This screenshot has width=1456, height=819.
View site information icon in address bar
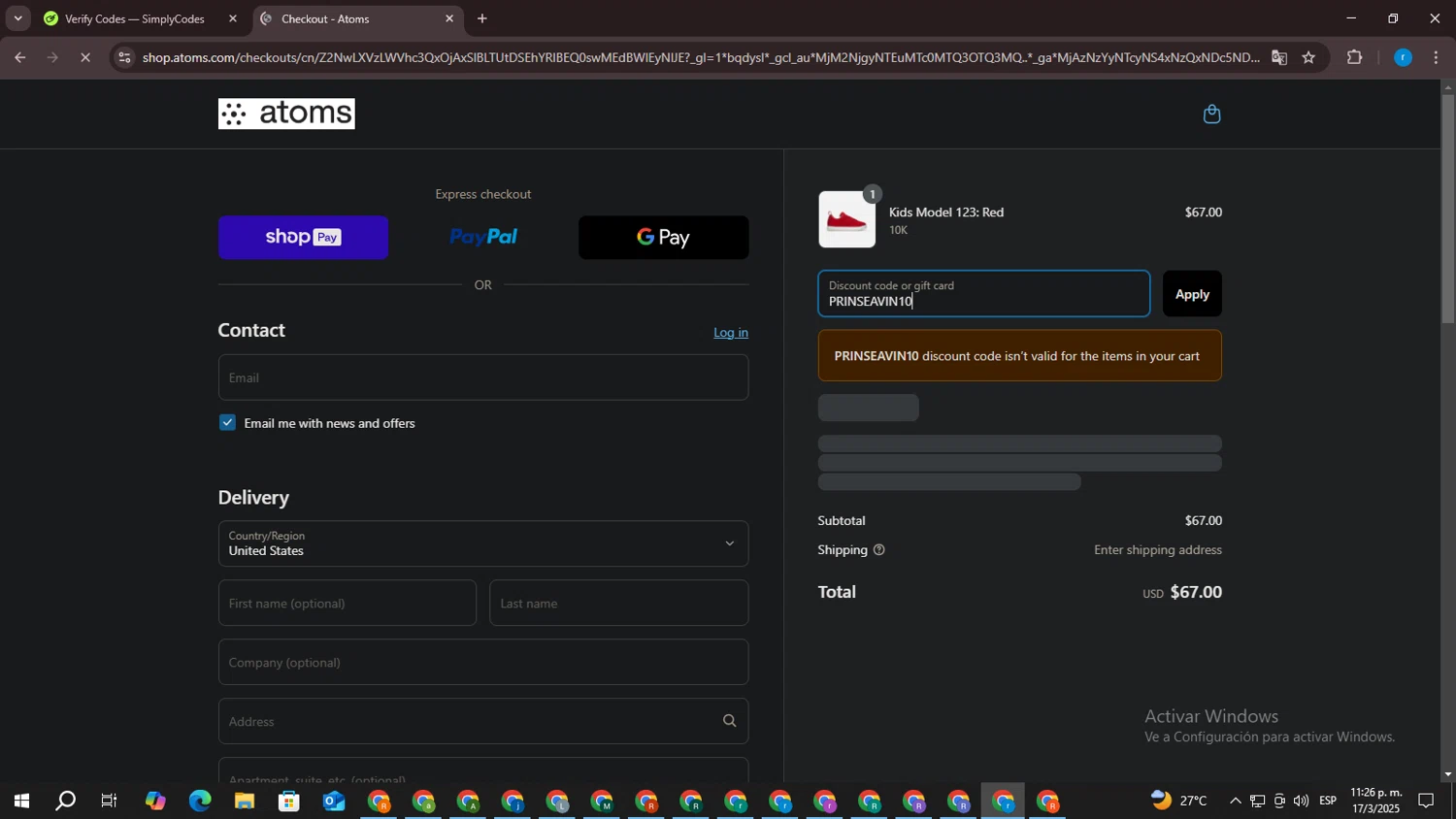pyautogui.click(x=123, y=58)
